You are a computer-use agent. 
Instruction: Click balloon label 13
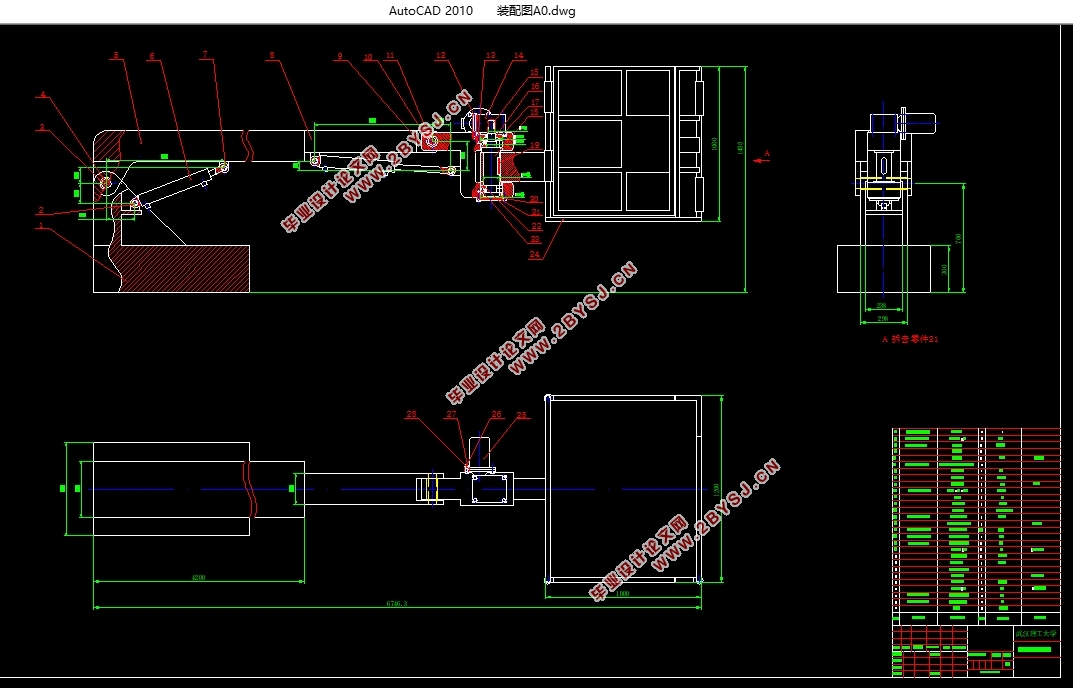(491, 55)
